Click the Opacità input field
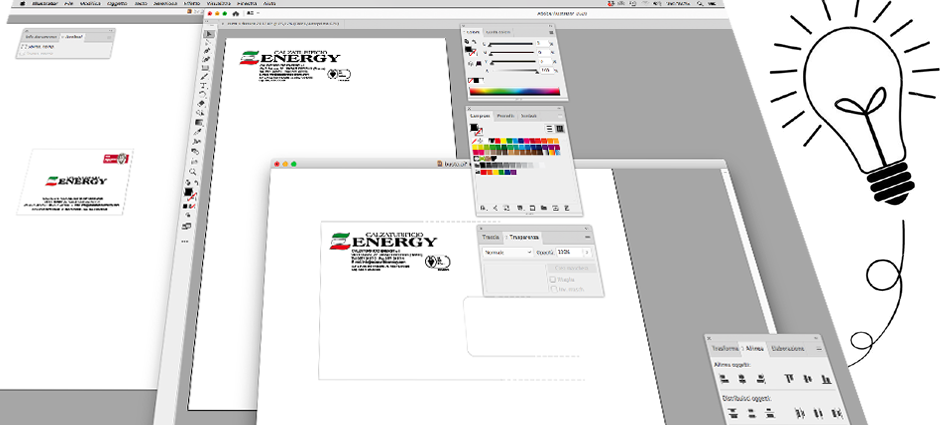 tap(569, 252)
